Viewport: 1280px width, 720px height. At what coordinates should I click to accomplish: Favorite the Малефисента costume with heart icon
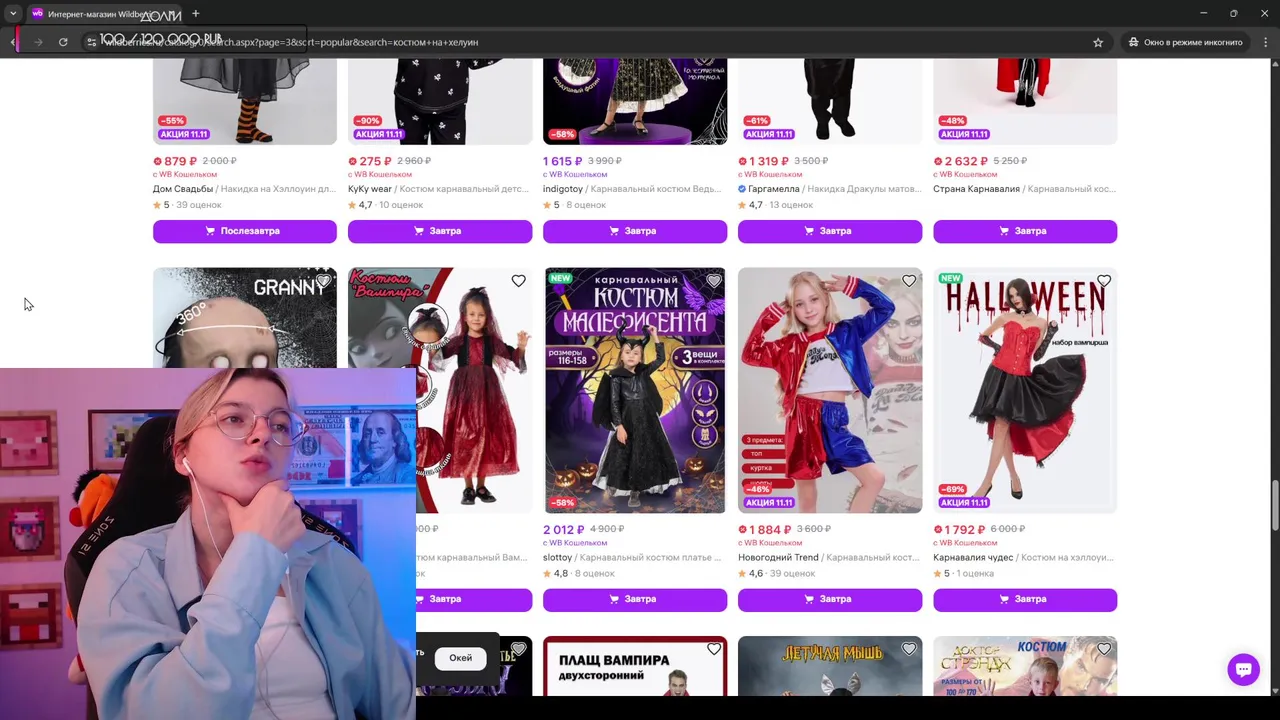(x=713, y=281)
